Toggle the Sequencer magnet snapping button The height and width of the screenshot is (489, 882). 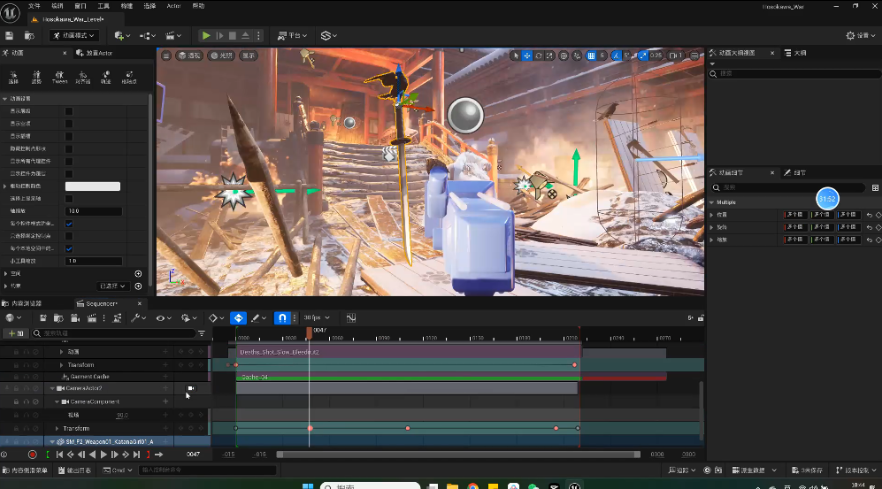pyautogui.click(x=282, y=318)
